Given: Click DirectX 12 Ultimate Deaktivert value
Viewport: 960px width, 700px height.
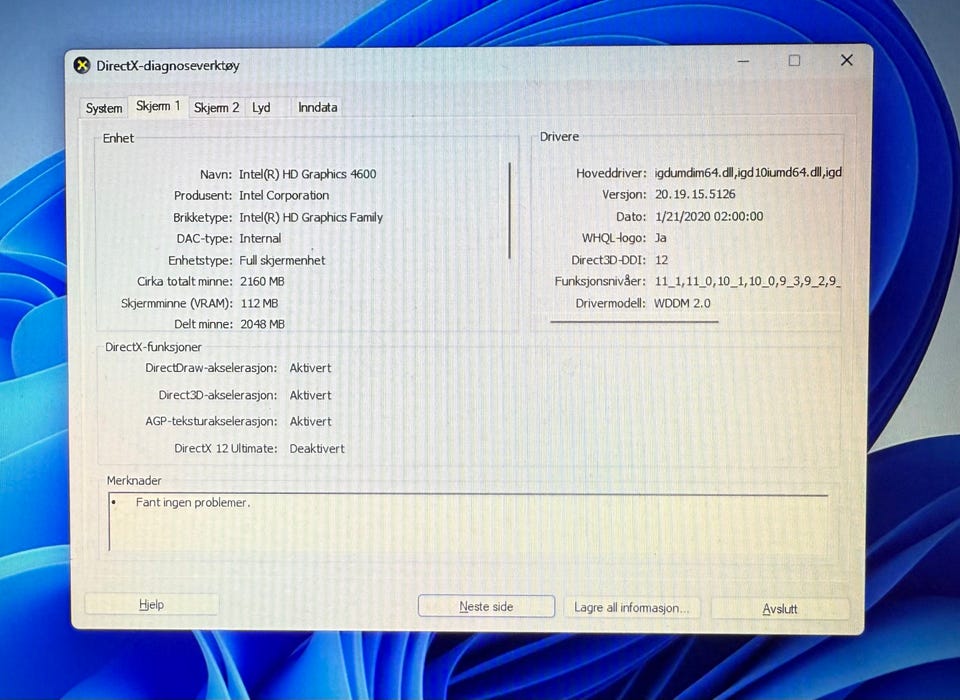Looking at the screenshot, I should click(x=317, y=448).
